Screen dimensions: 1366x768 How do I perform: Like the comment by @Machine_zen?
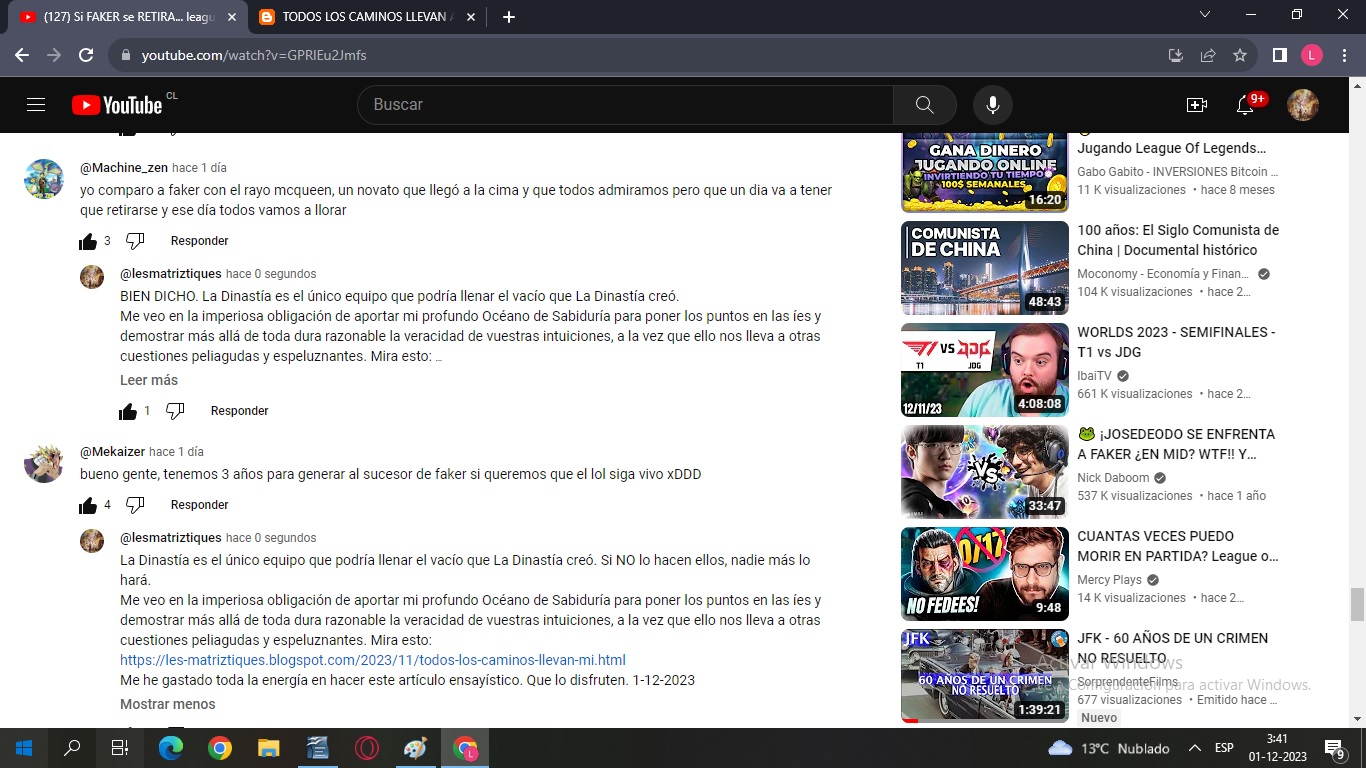pos(88,241)
